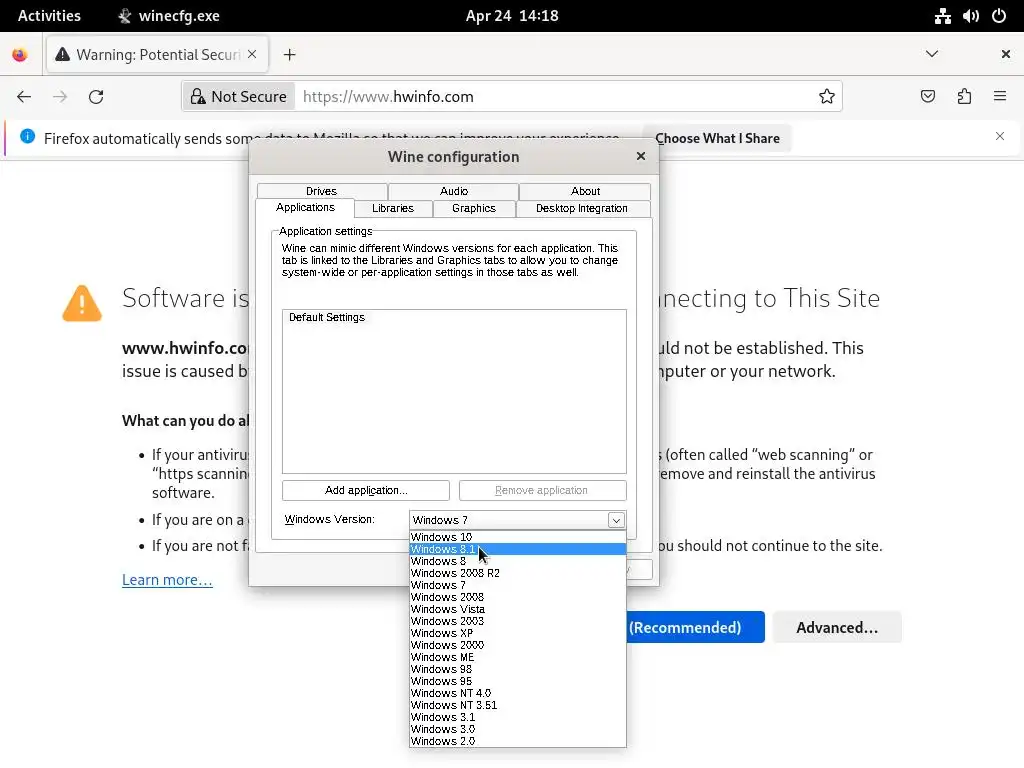Switch to the Libraries tab
This screenshot has height=768, width=1024.
(393, 208)
